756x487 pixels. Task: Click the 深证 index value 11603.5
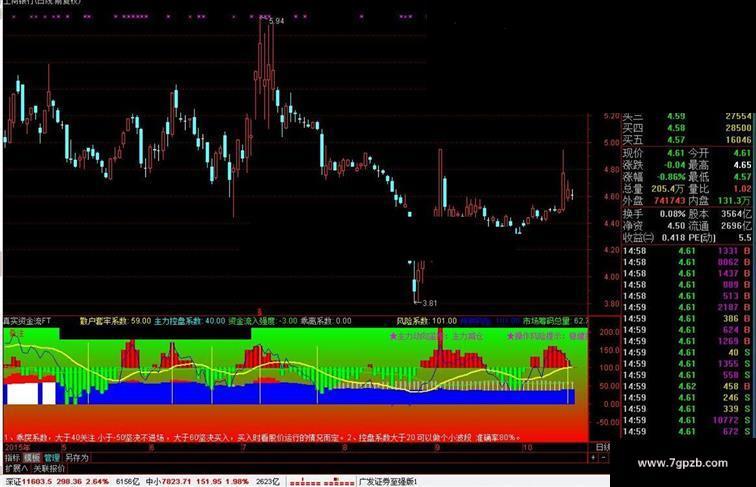(38, 481)
